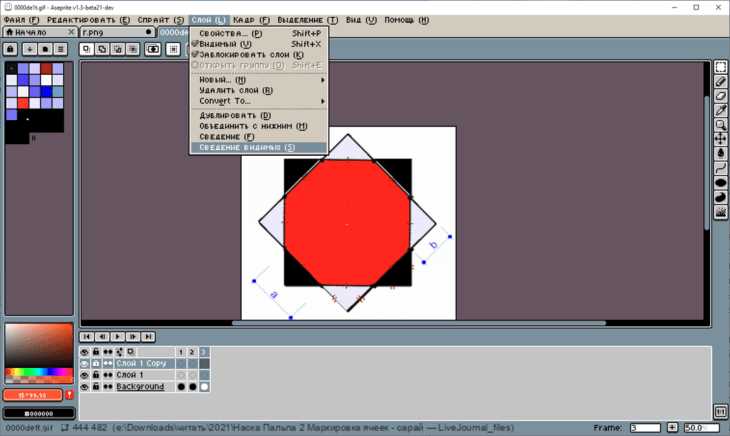This screenshot has width=730, height=436.
Task: Choose the subtract from selection icon
Action: [x=117, y=49]
